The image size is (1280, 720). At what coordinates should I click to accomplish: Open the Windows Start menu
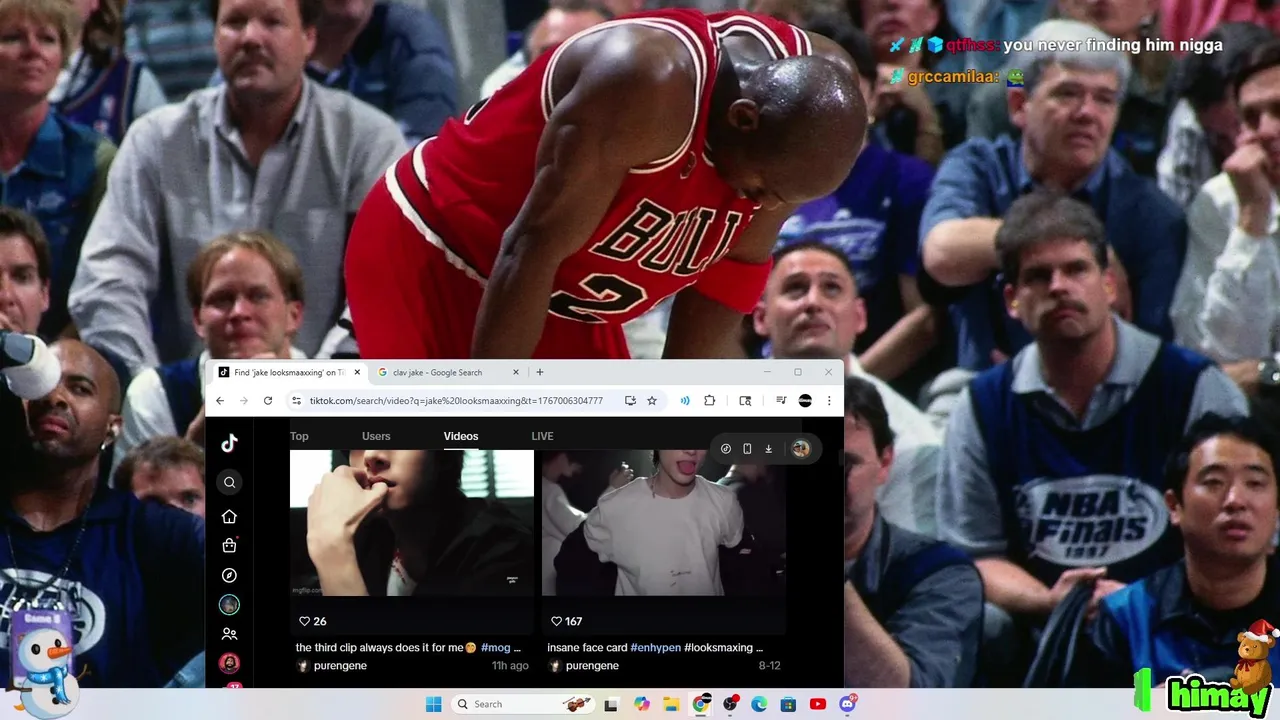[x=433, y=704]
